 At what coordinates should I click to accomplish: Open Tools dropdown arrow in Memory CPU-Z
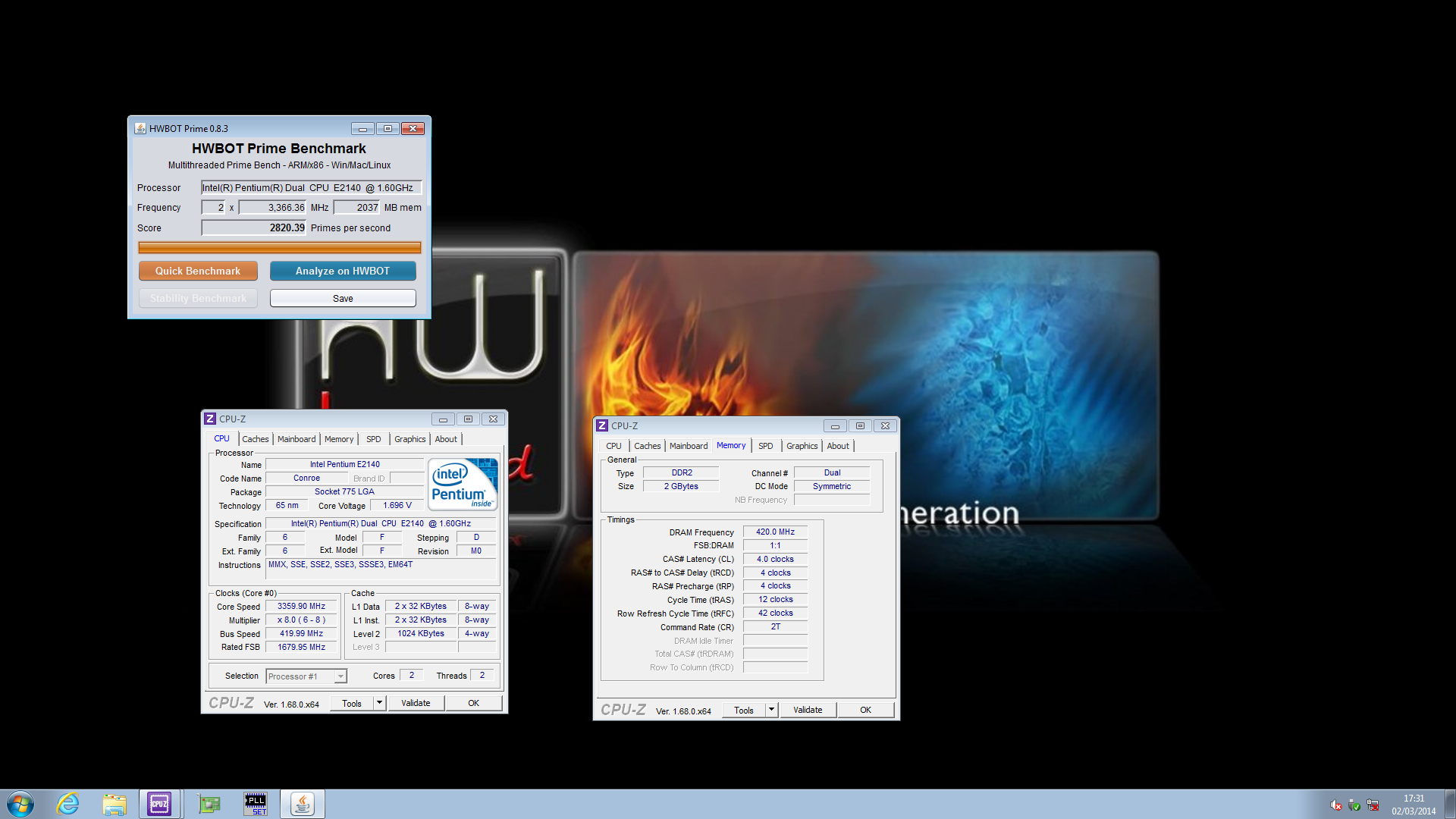[x=772, y=710]
